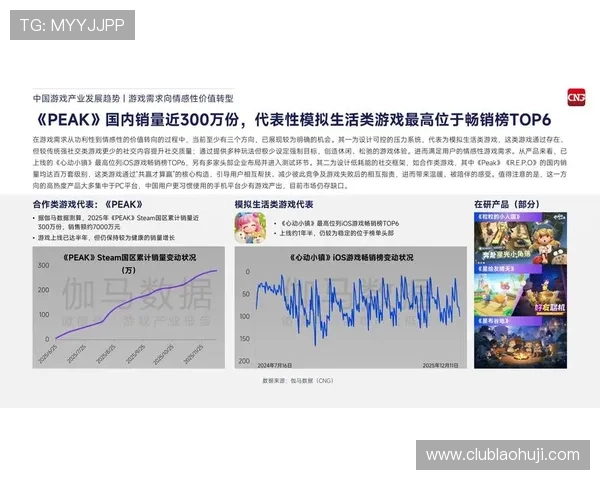Screen dimensions: 600x480
Task: Click the 2025/10/25 date label
Action: point(164,354)
